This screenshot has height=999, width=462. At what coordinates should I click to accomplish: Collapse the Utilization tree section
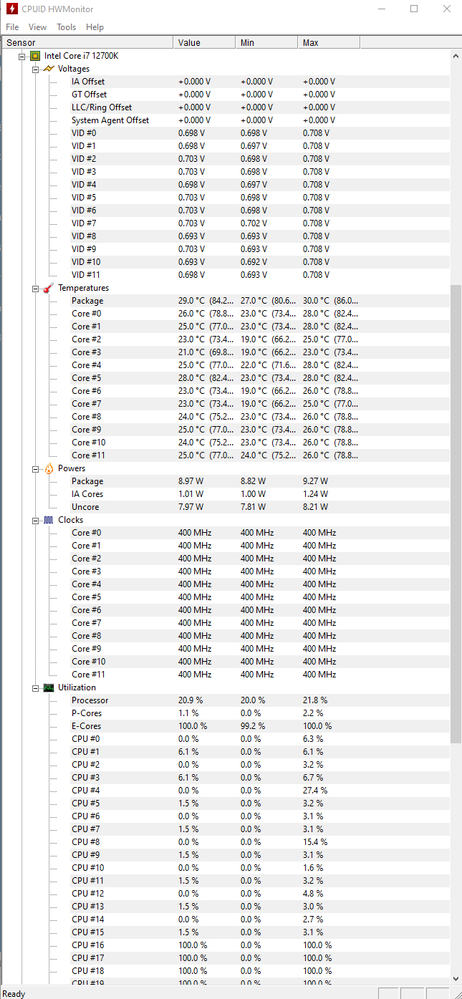tap(35, 687)
